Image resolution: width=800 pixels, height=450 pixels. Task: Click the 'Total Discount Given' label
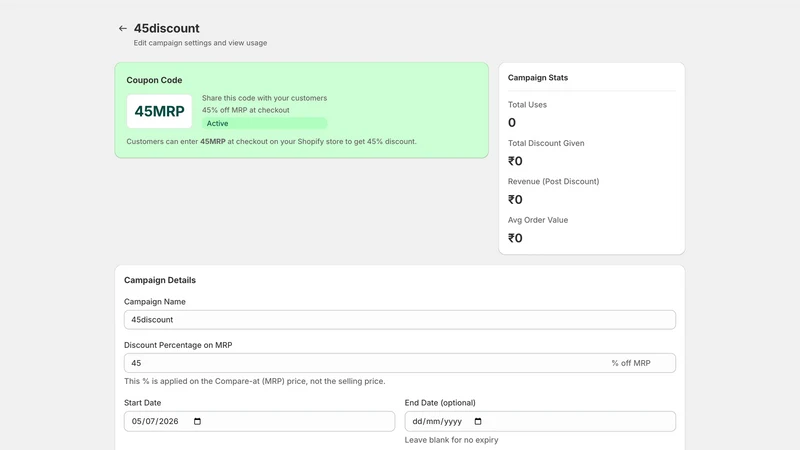click(546, 143)
